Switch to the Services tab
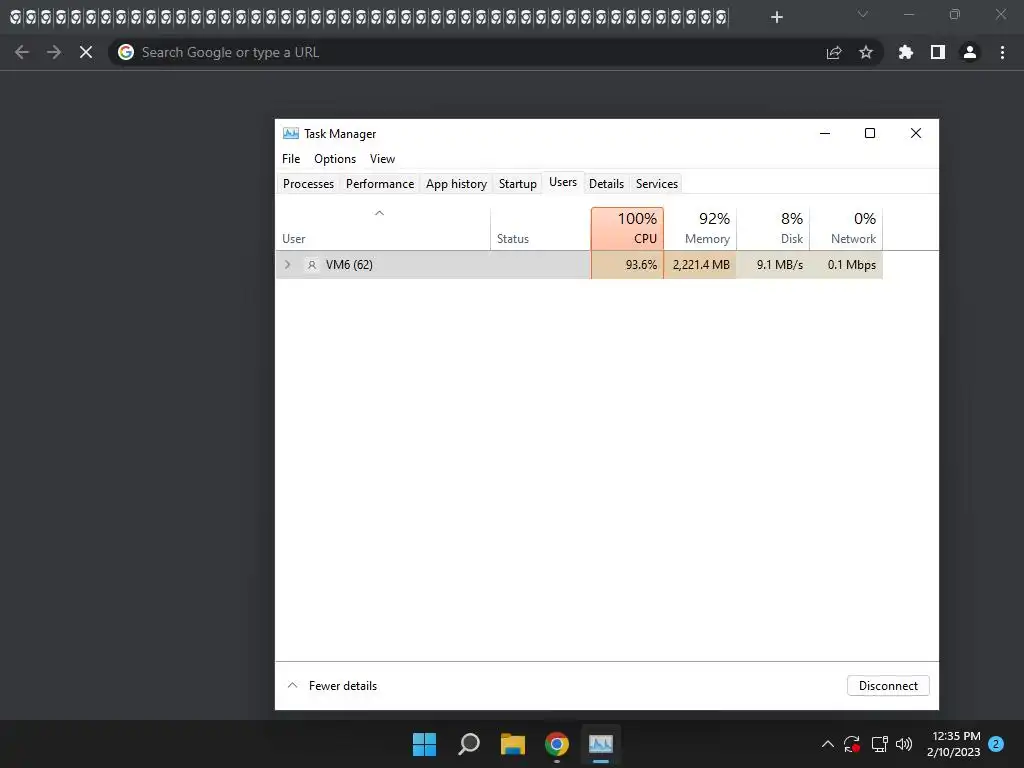Screen dimensions: 1024x768 657,184
